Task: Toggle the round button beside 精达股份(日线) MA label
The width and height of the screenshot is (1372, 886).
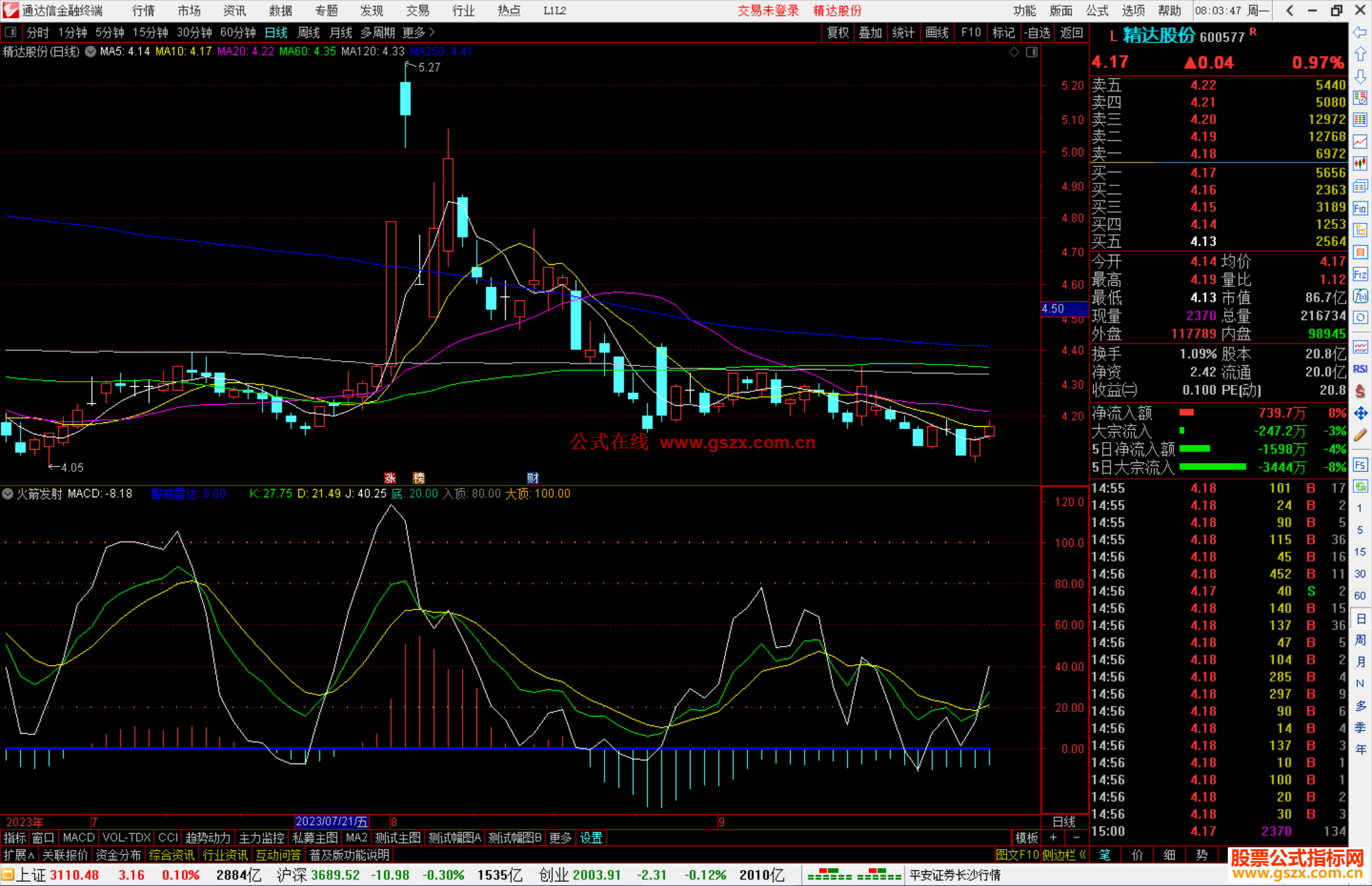Action: pos(91,51)
